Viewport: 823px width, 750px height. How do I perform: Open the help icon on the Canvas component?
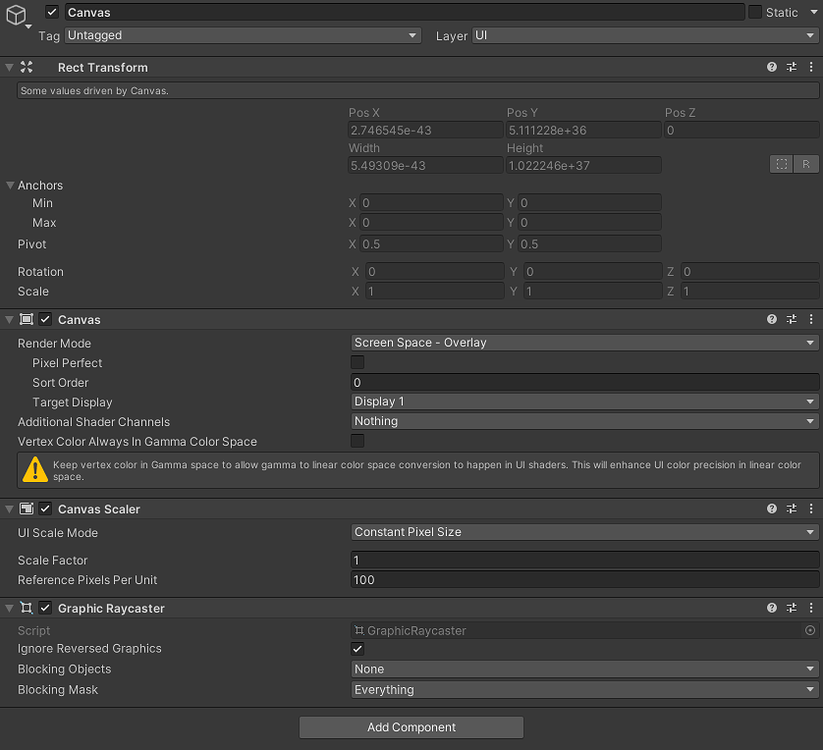click(x=771, y=319)
